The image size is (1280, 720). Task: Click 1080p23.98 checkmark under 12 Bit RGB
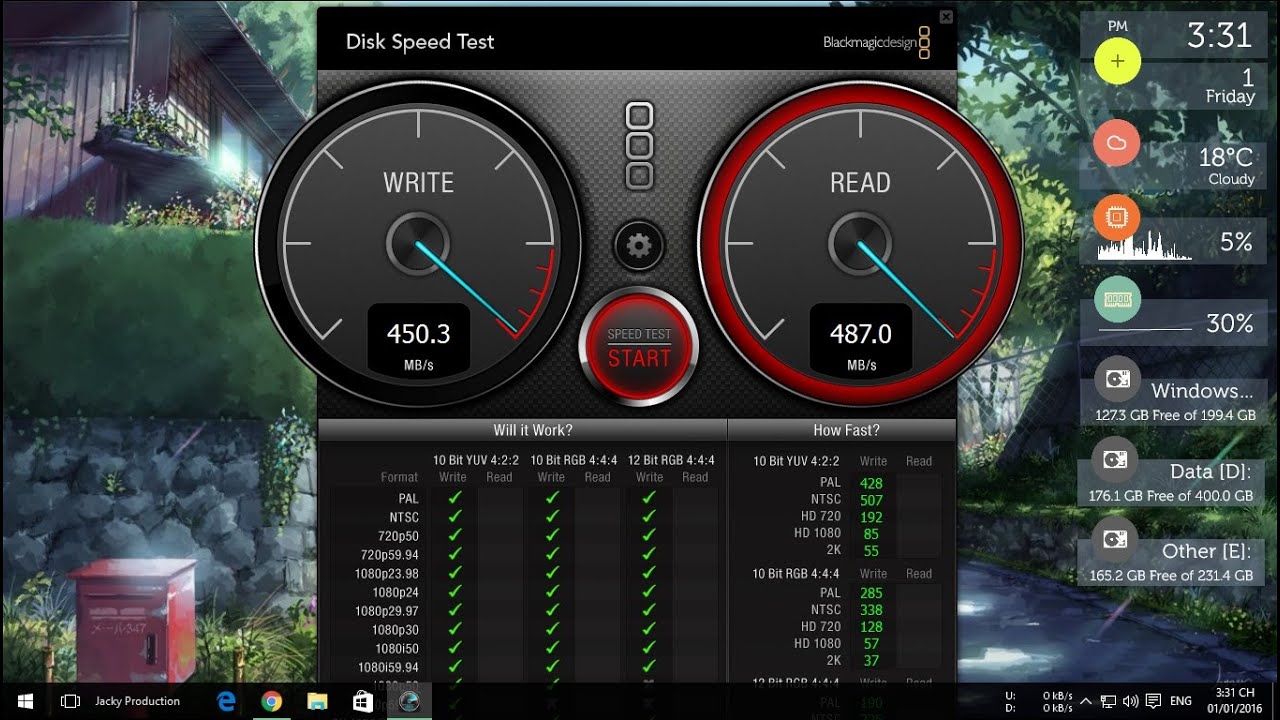(x=649, y=573)
